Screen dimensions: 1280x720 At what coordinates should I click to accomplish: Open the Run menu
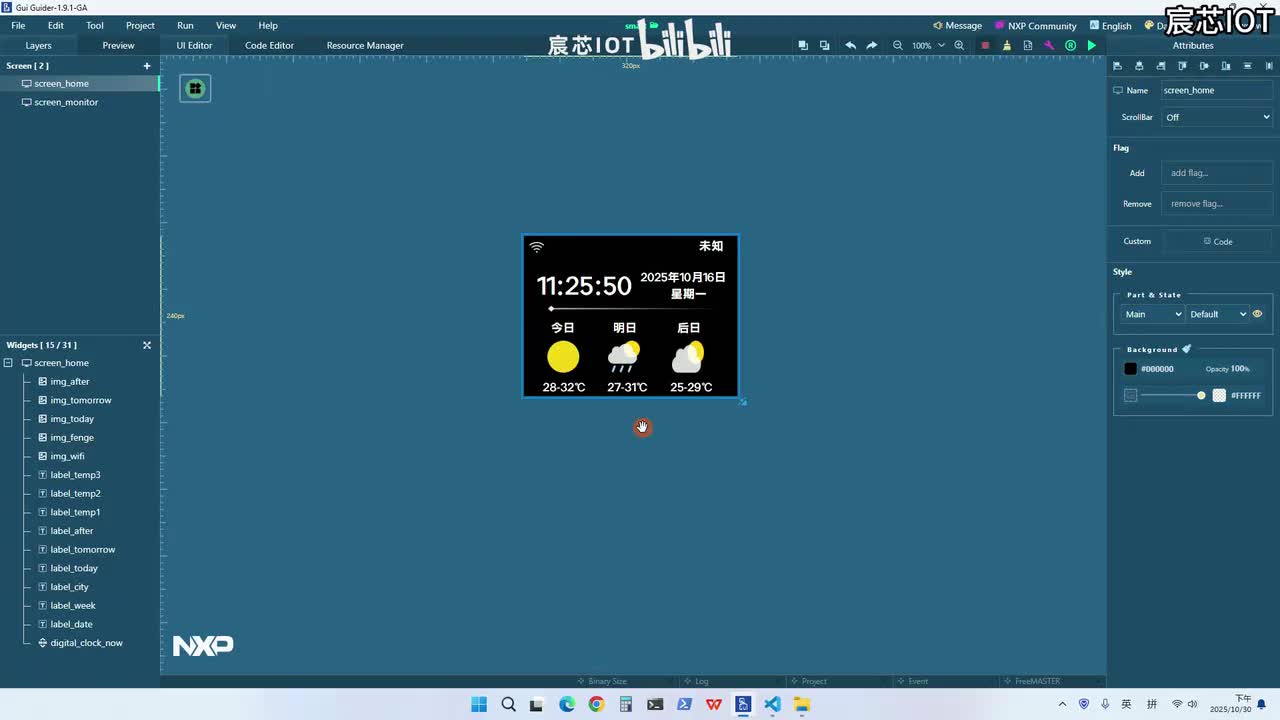click(x=185, y=25)
